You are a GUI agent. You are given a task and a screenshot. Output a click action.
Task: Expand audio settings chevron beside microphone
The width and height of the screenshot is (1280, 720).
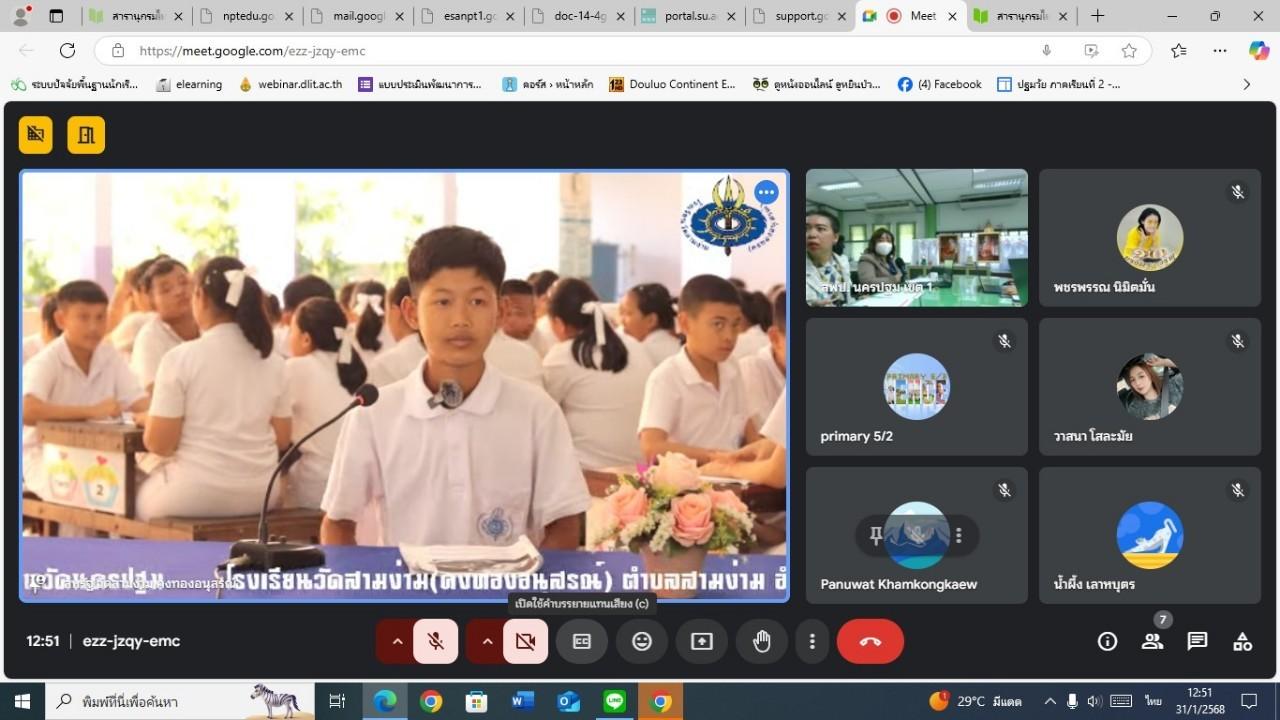397,641
